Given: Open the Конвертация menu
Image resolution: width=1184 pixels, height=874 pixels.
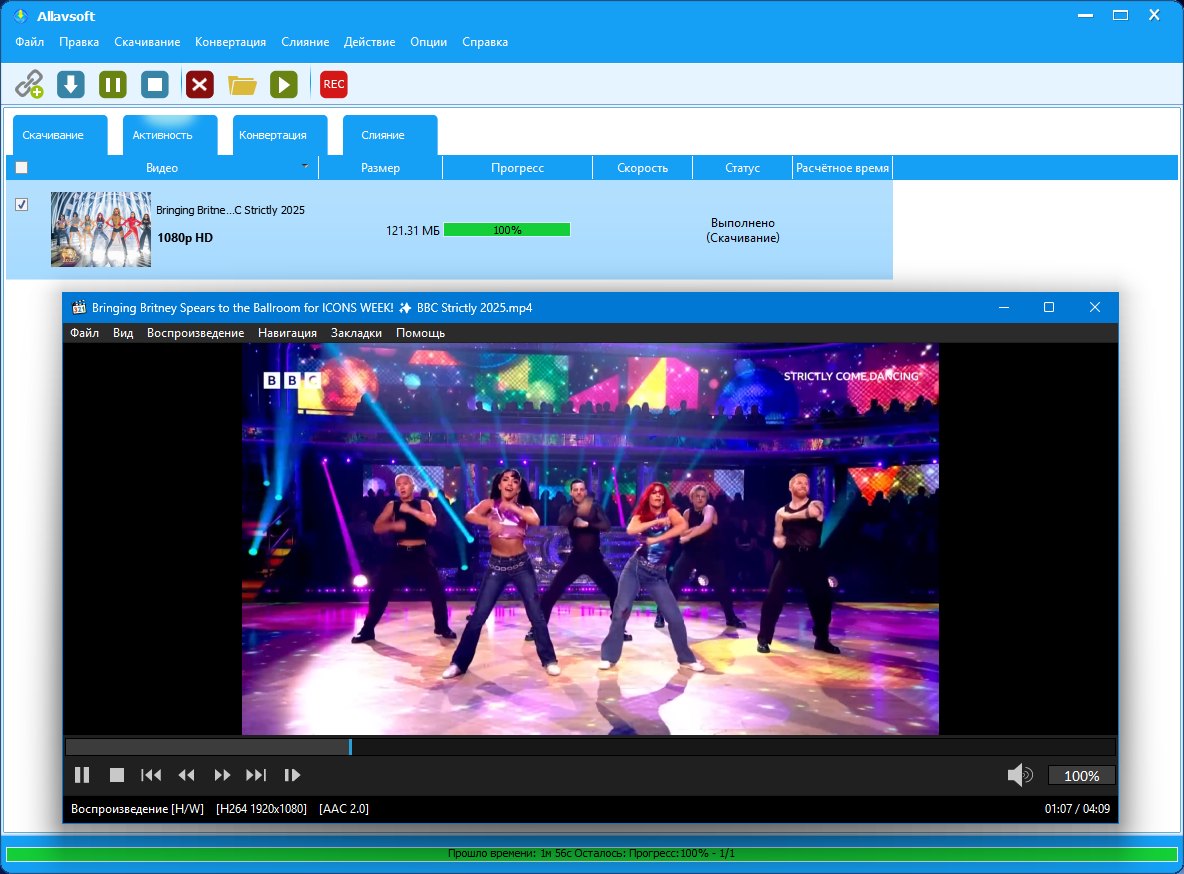Looking at the screenshot, I should (230, 42).
